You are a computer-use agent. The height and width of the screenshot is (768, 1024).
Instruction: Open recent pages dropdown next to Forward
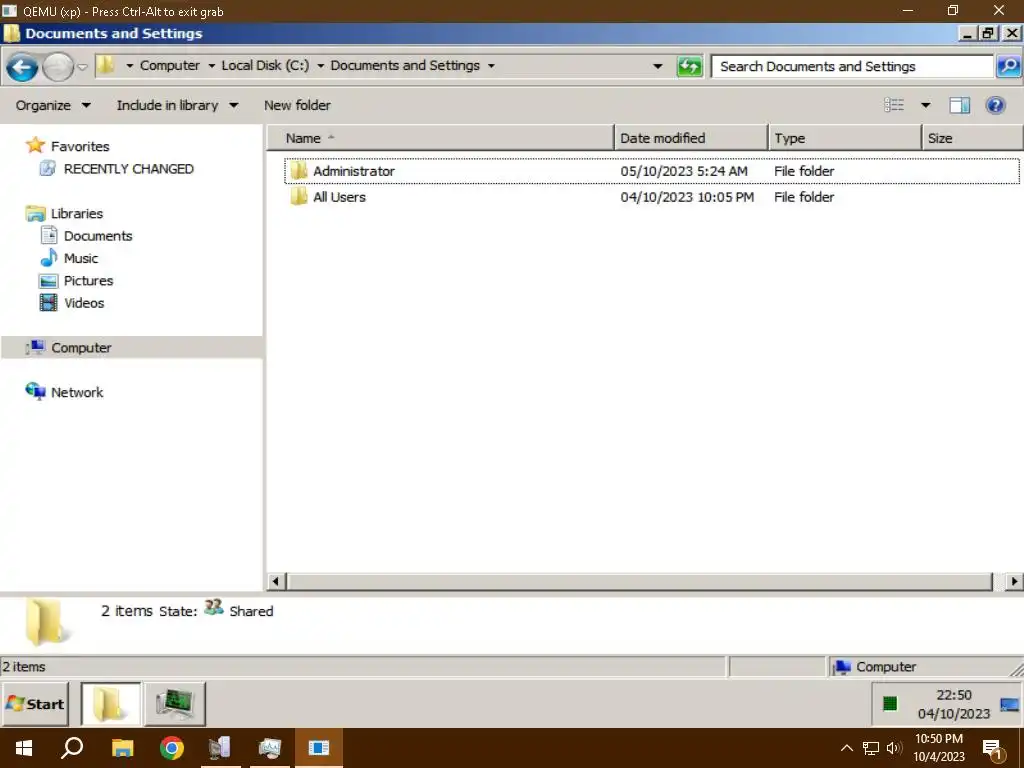point(82,67)
